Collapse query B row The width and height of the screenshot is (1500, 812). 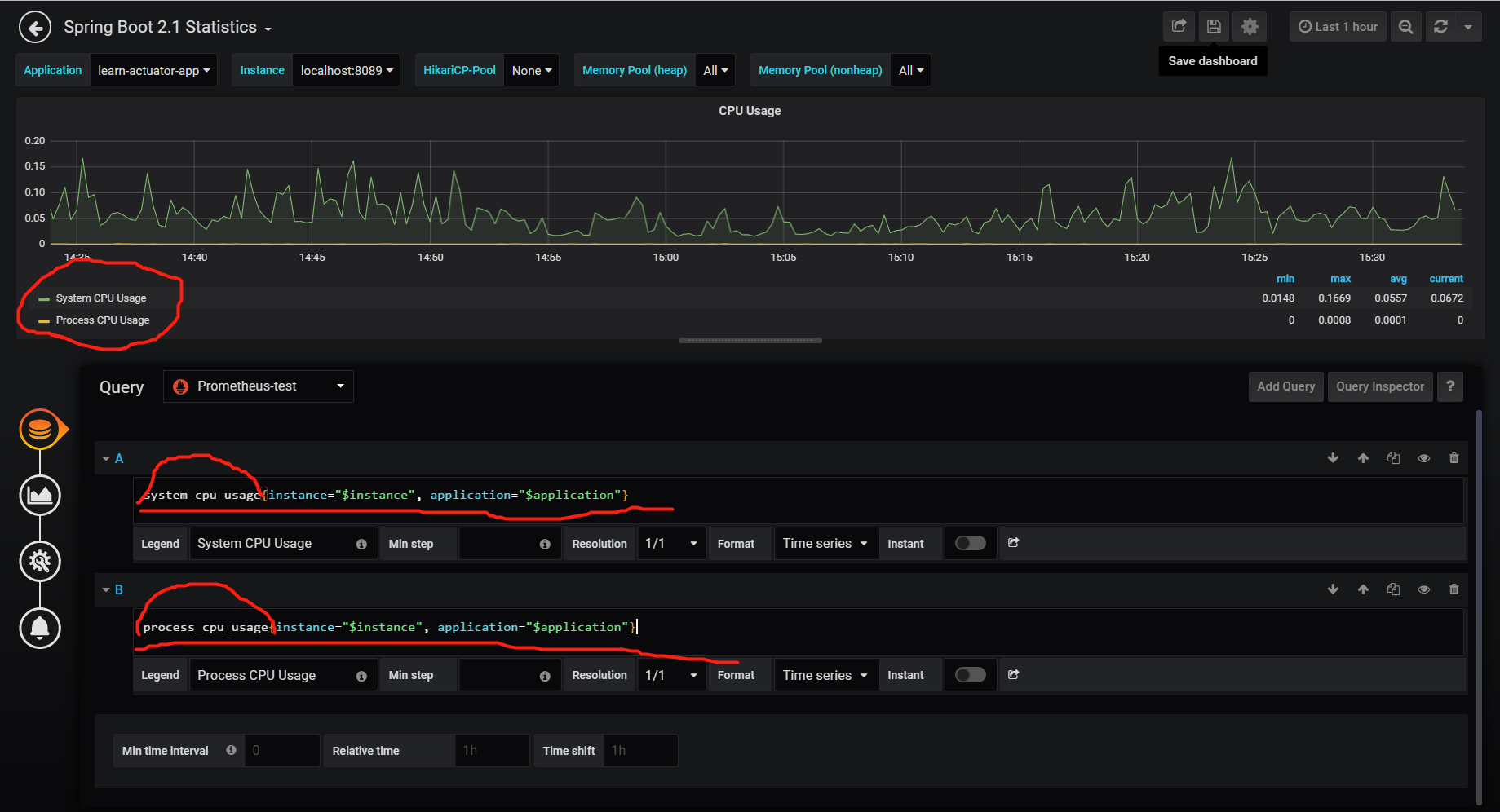point(106,589)
